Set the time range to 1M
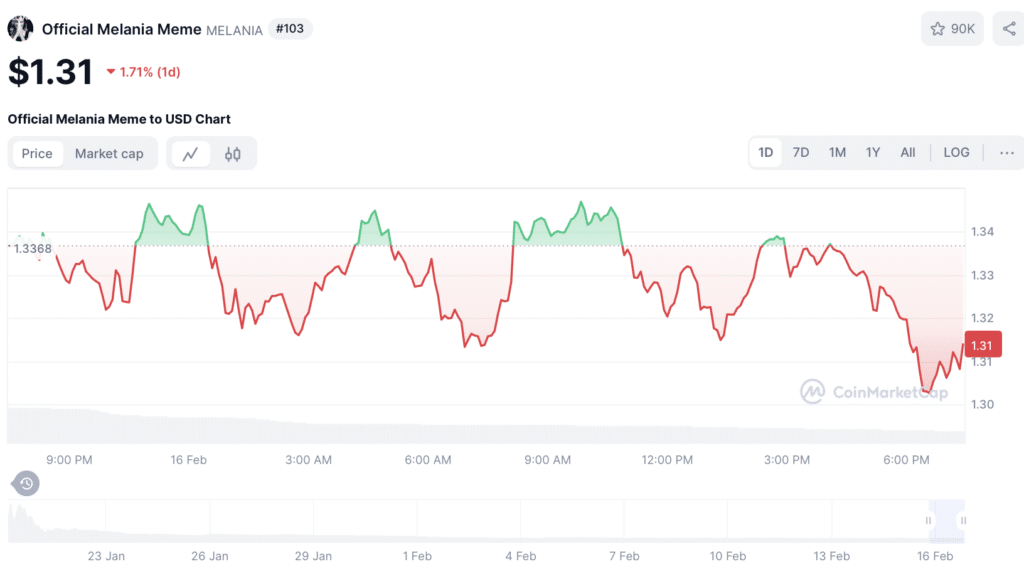The width and height of the screenshot is (1024, 569). point(837,153)
